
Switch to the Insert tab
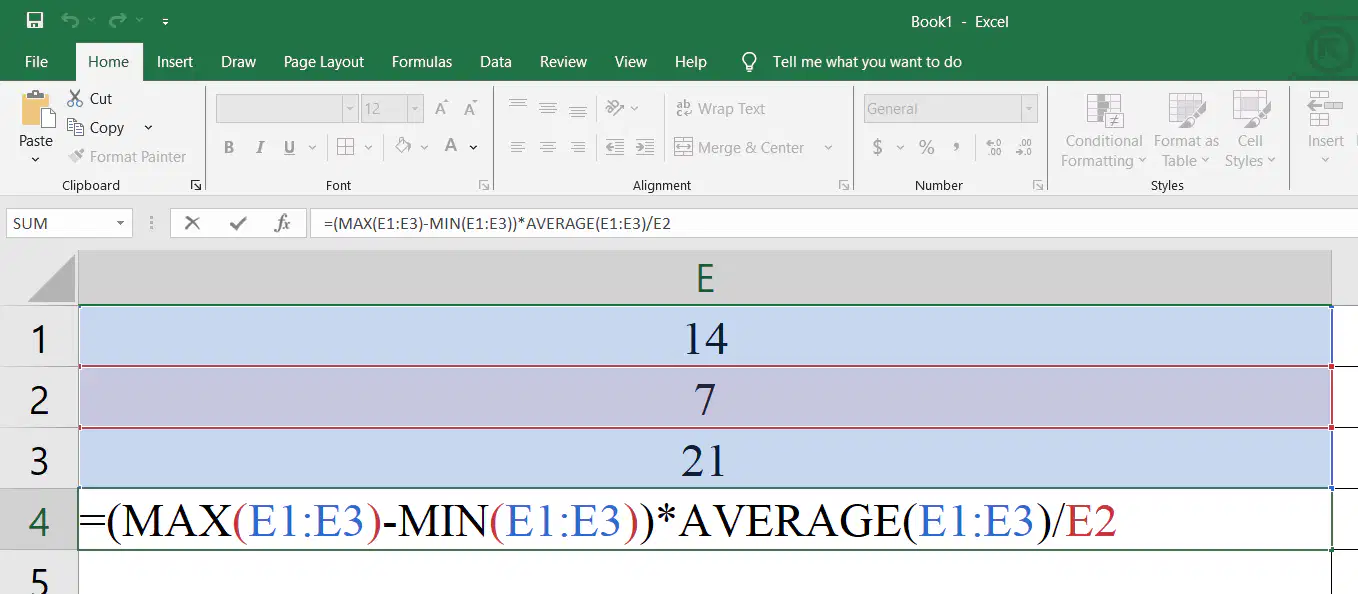tap(175, 62)
